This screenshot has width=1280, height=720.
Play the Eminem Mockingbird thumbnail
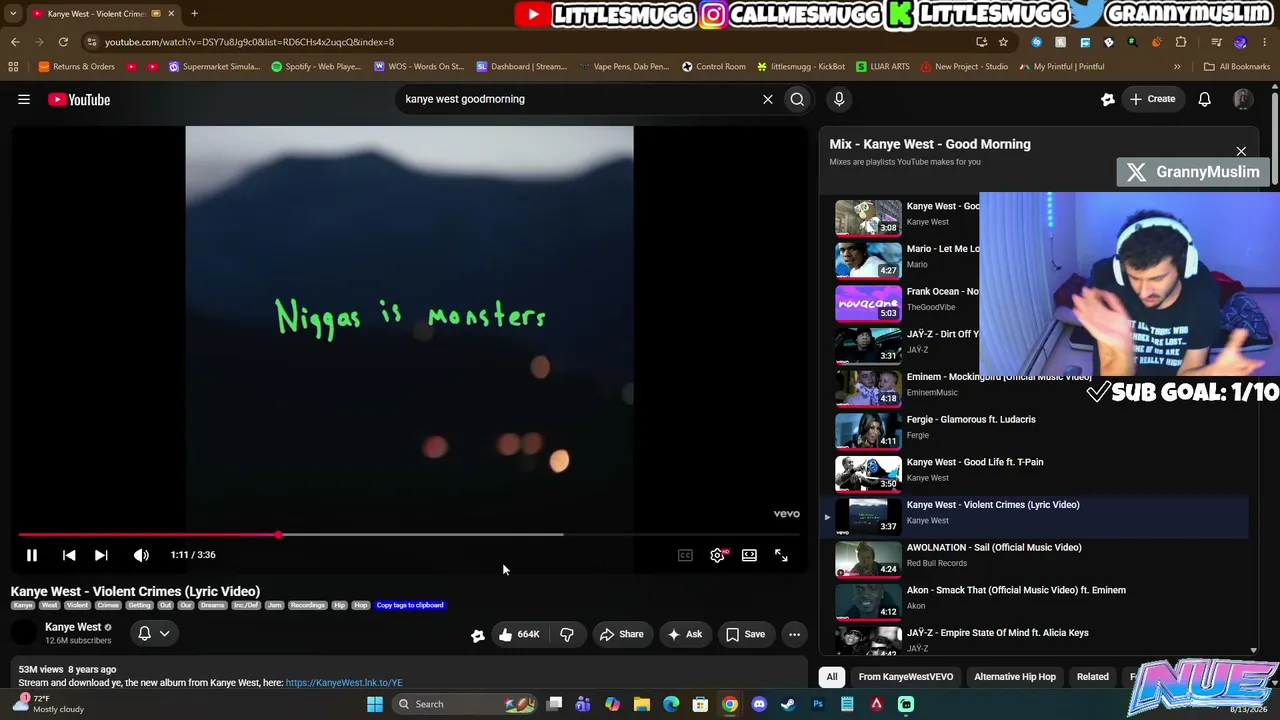[x=868, y=388]
